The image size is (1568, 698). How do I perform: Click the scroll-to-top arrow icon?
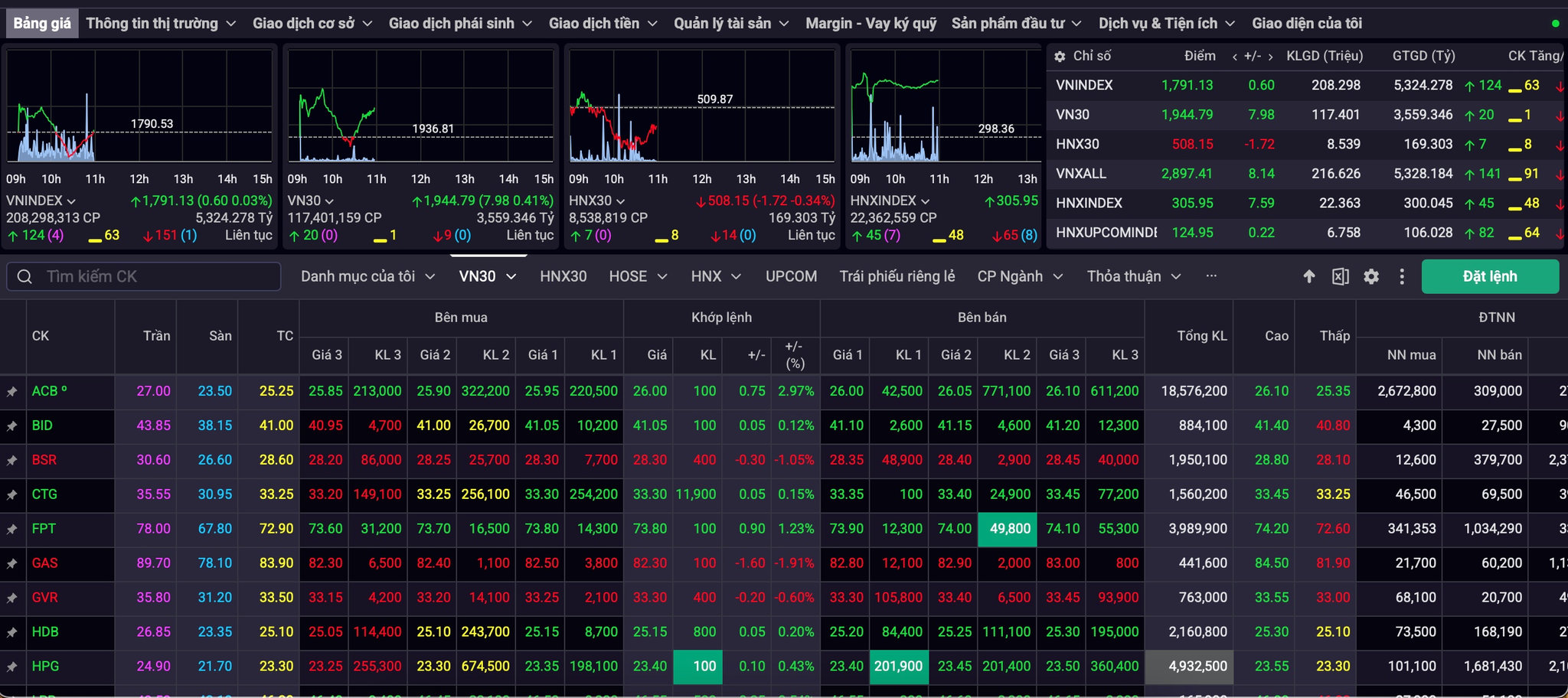1309,276
